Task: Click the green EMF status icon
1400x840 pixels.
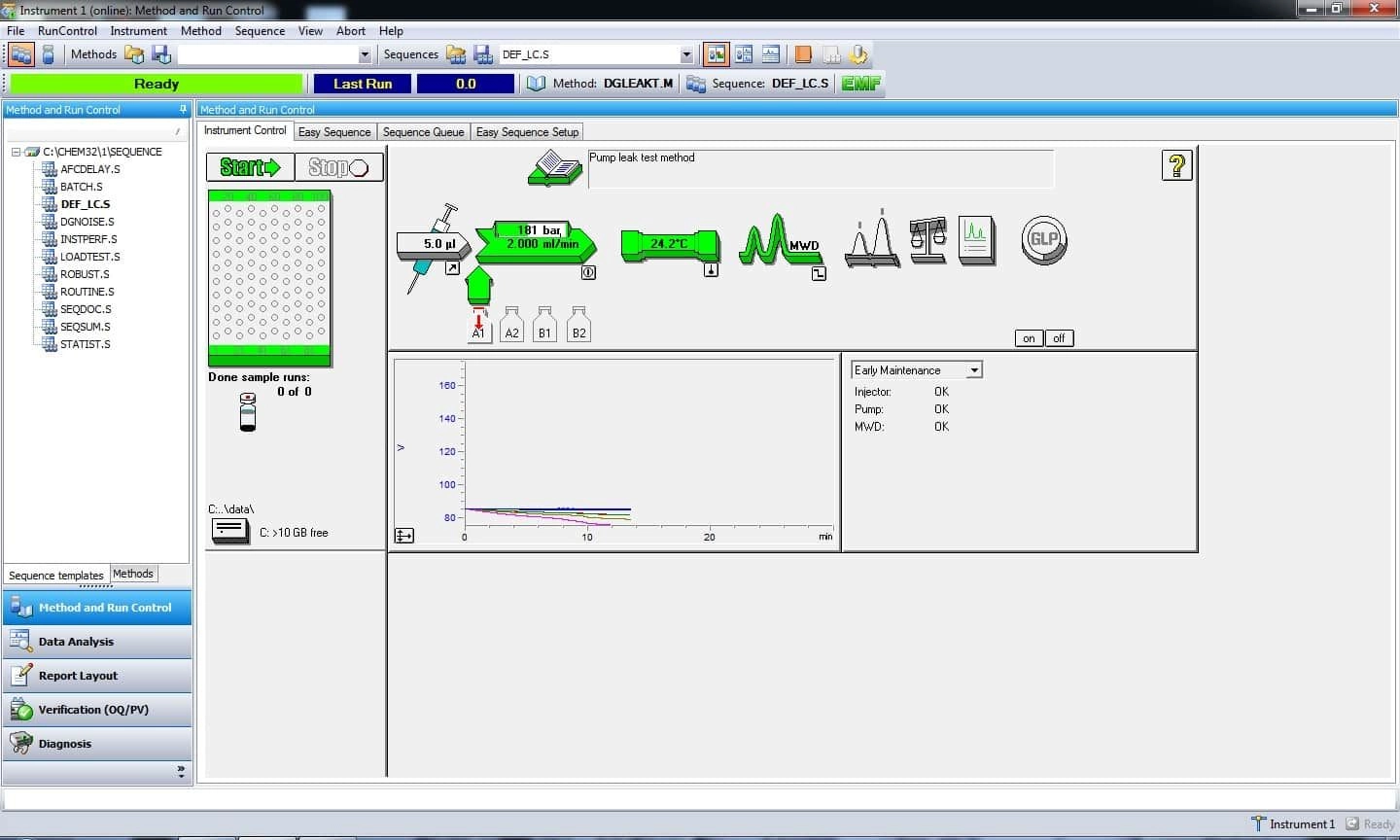Action: coord(860,84)
